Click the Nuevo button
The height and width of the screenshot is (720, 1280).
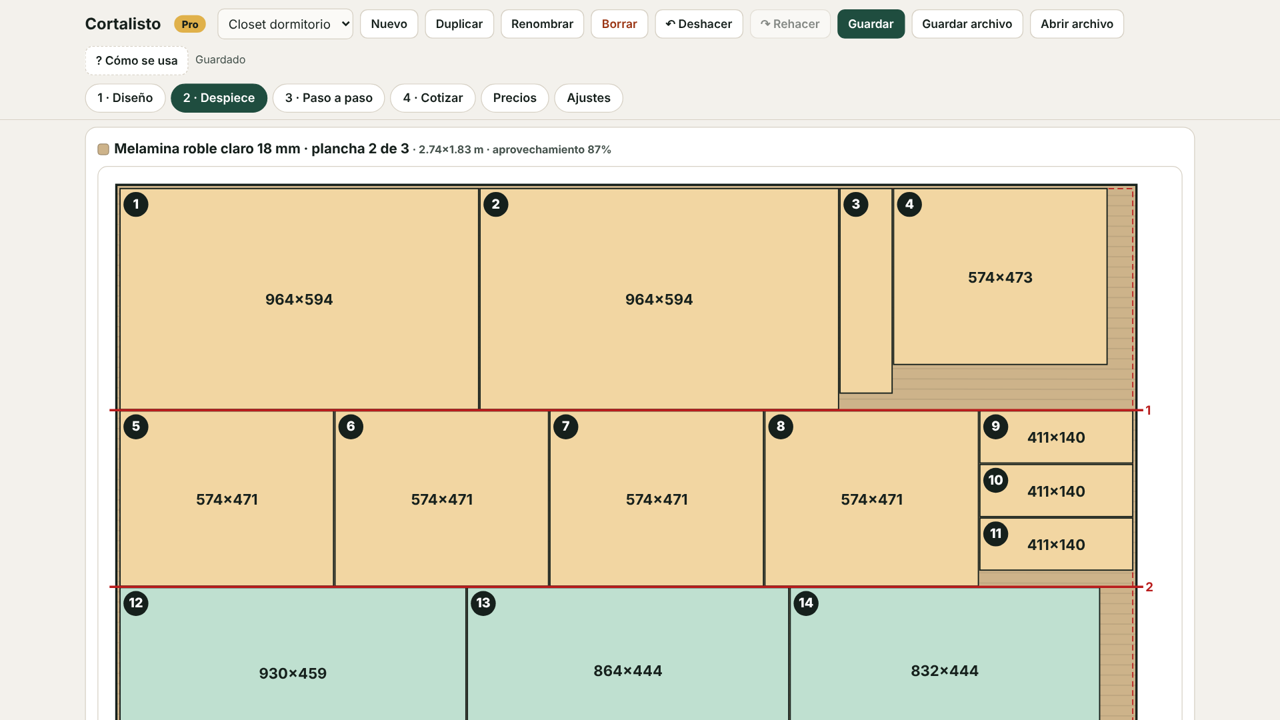[x=389, y=24]
